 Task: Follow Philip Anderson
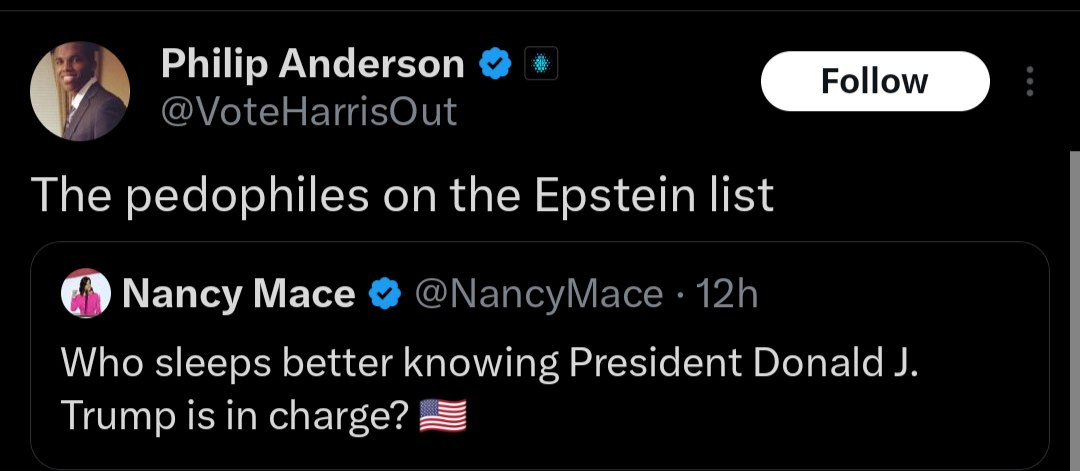click(874, 81)
